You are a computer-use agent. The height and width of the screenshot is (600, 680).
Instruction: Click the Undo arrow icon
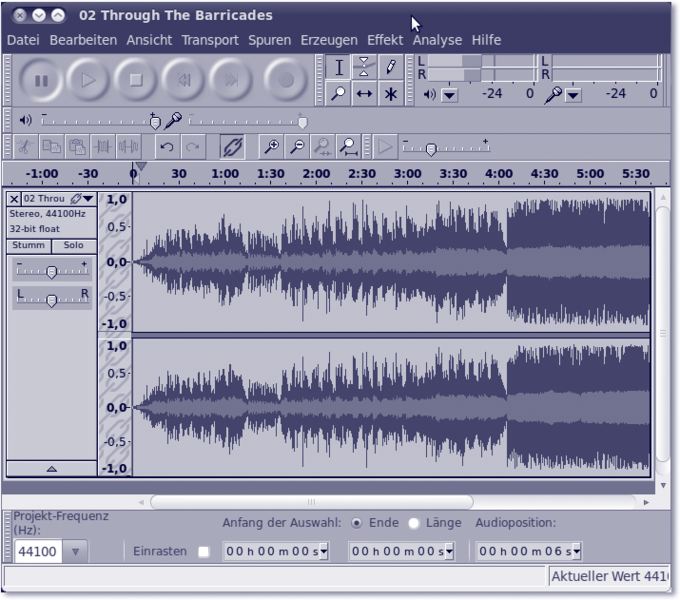(167, 147)
